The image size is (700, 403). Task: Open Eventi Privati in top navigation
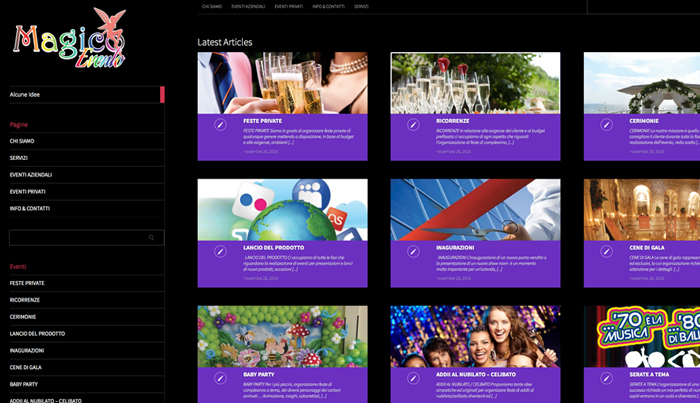point(289,7)
